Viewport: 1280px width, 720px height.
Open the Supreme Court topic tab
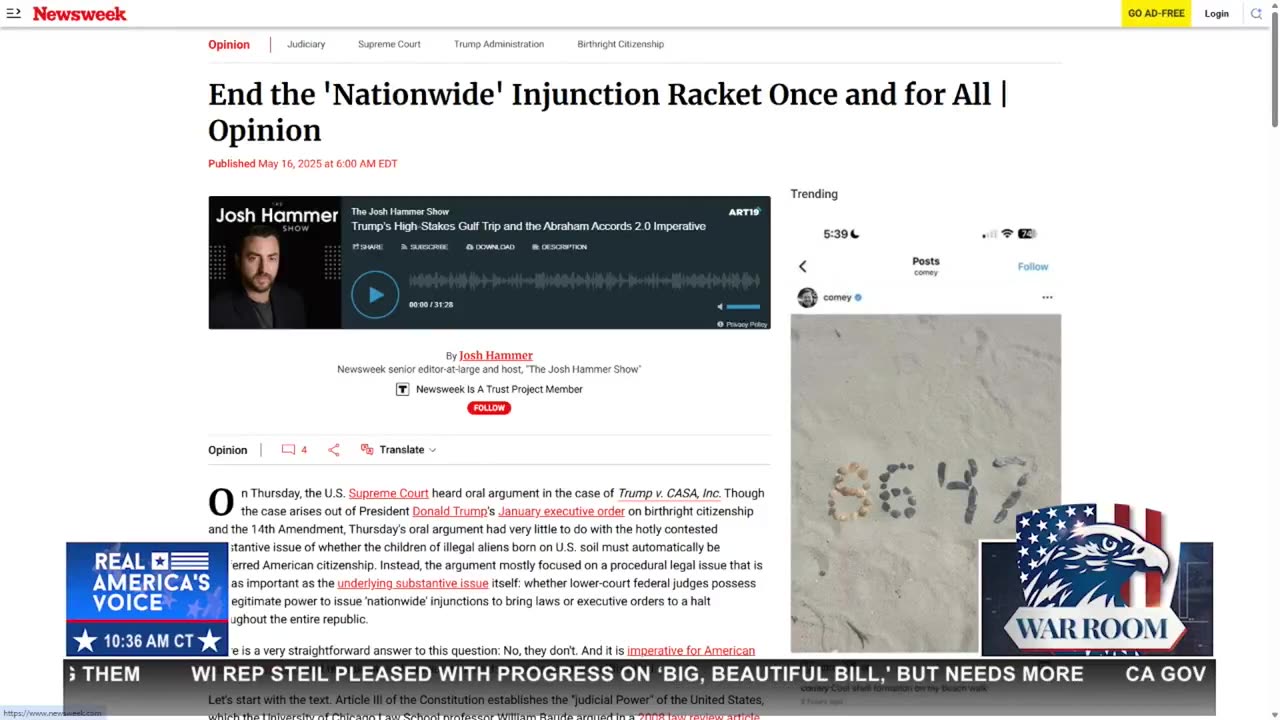click(x=389, y=44)
